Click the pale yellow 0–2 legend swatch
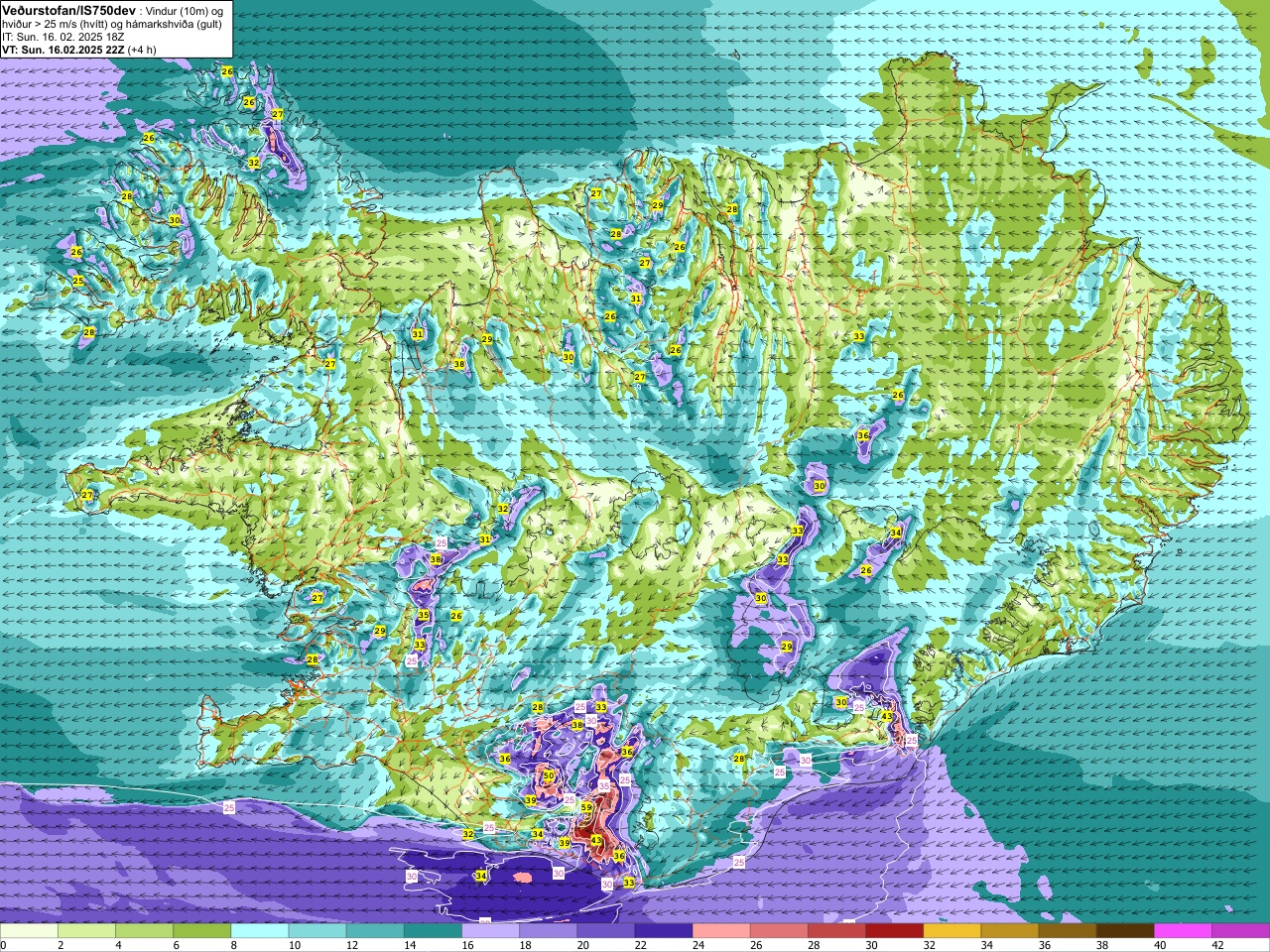The width and height of the screenshot is (1270, 952). (x=29, y=931)
